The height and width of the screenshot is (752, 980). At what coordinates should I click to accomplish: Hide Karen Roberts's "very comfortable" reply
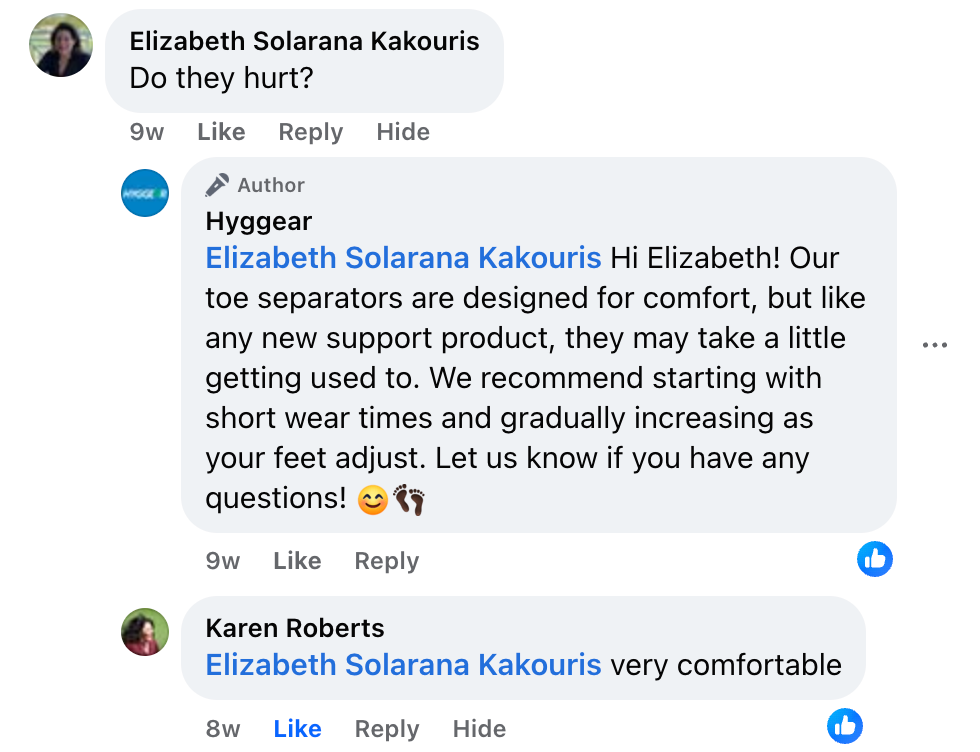click(479, 729)
